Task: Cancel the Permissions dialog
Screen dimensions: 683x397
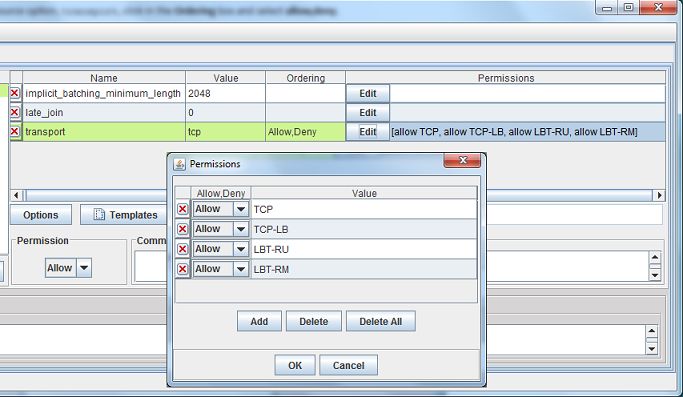Action: [348, 365]
